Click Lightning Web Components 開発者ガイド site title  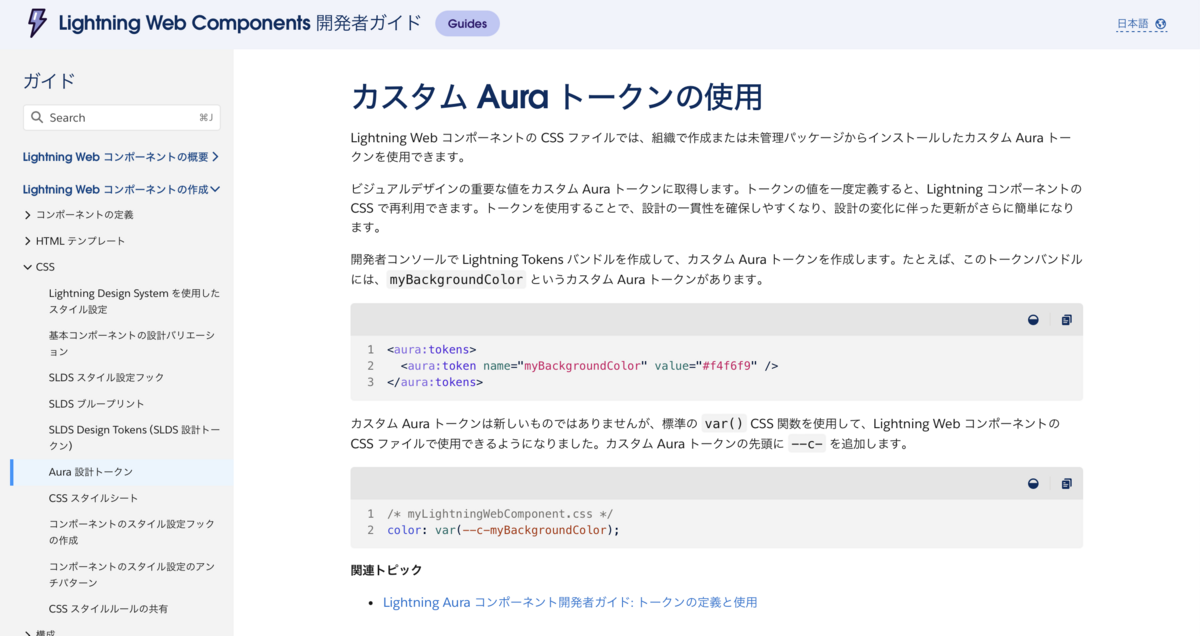click(x=240, y=23)
